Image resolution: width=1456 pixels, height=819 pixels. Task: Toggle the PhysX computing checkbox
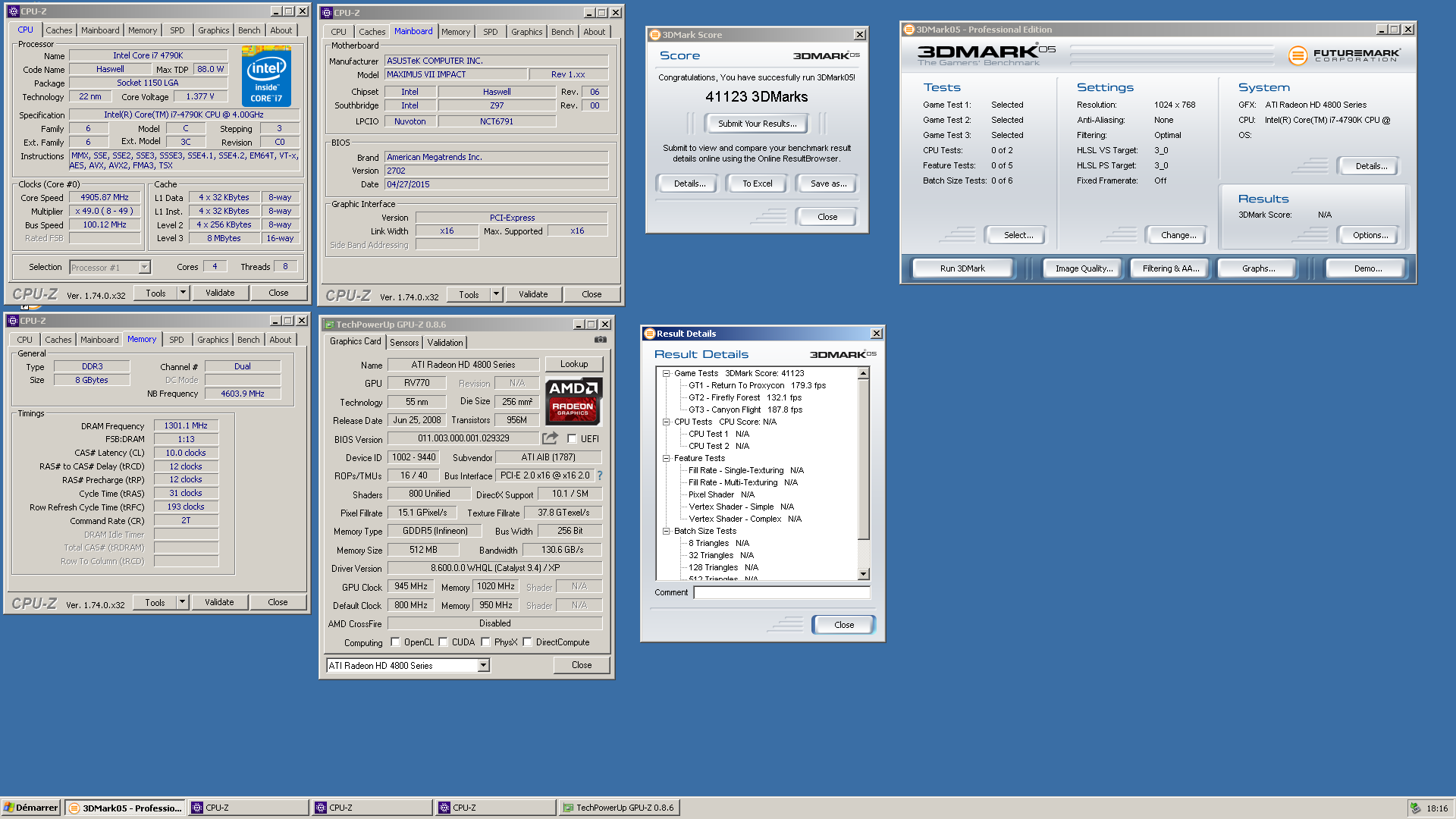485,642
